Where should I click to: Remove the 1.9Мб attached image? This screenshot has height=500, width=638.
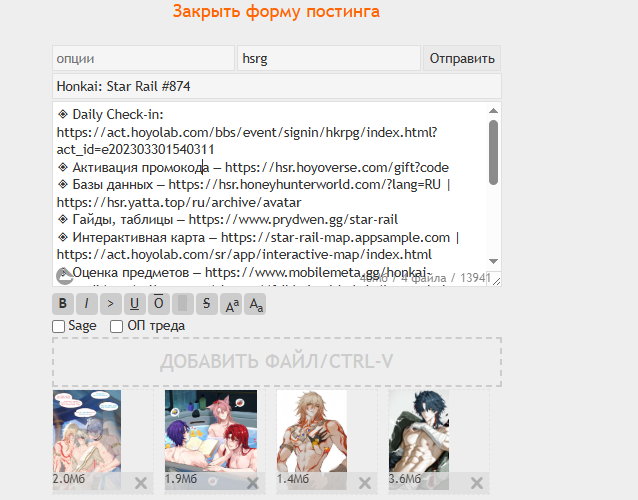[x=253, y=483]
